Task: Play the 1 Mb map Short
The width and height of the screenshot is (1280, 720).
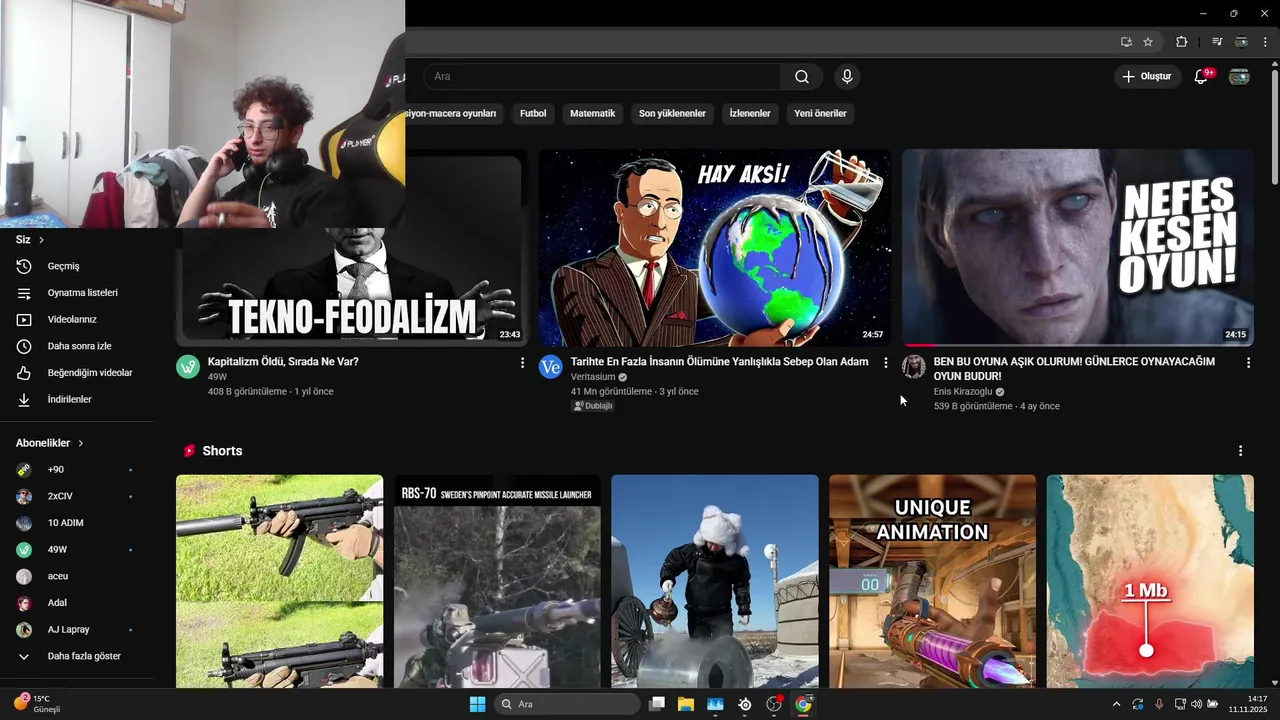Action: pos(1150,581)
